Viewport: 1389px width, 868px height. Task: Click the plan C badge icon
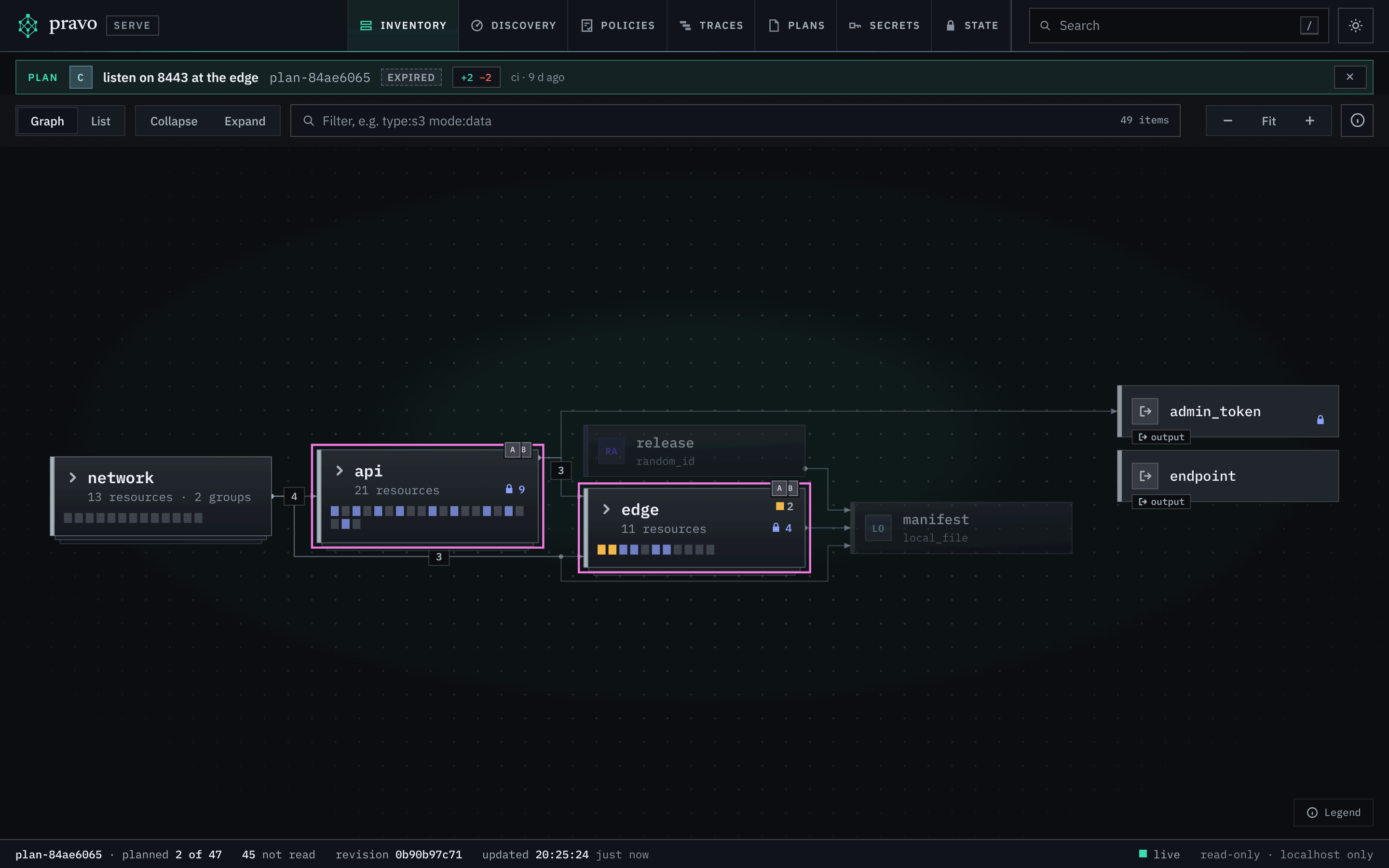pos(81,78)
